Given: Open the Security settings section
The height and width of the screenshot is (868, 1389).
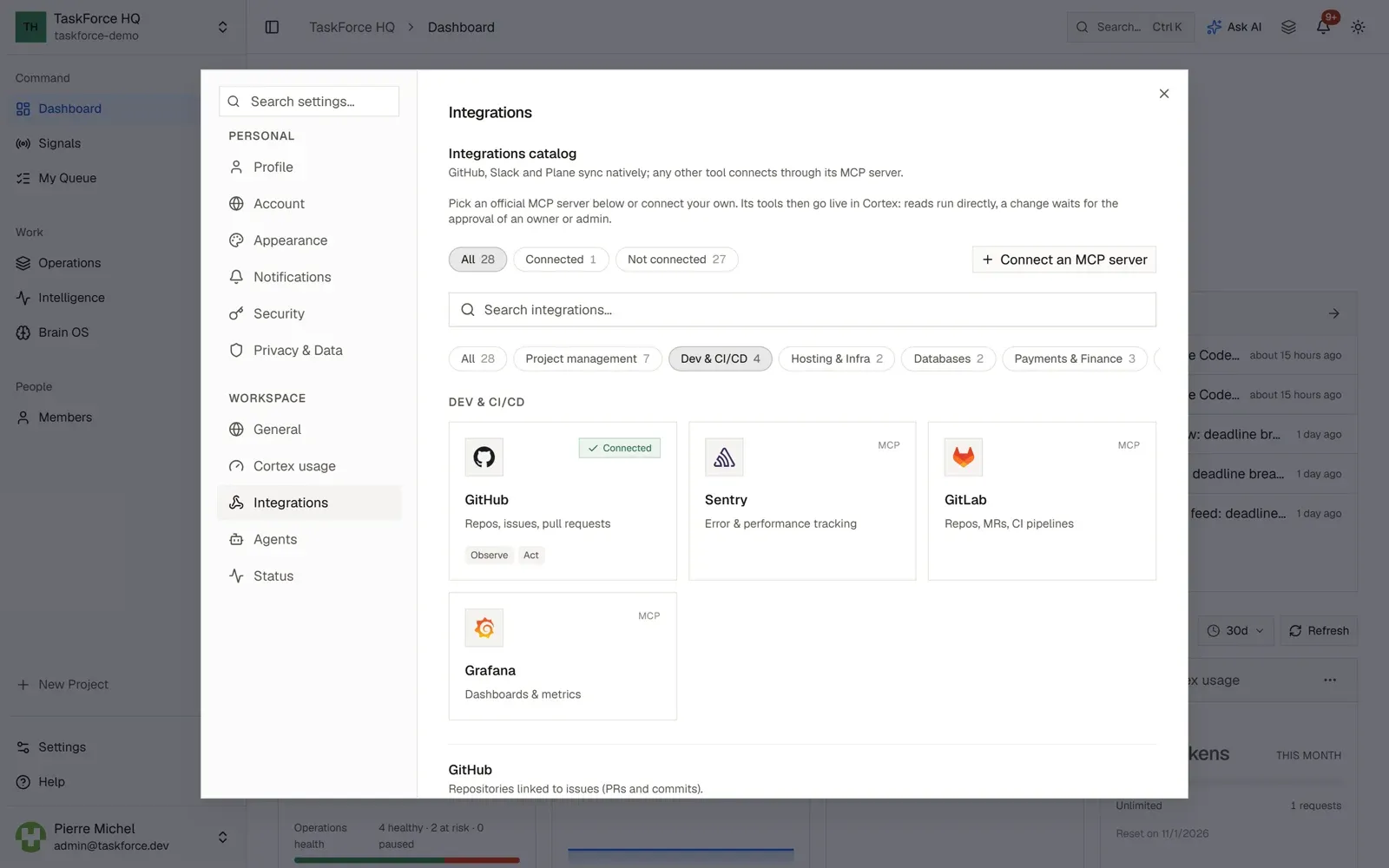Looking at the screenshot, I should pyautogui.click(x=309, y=313).
